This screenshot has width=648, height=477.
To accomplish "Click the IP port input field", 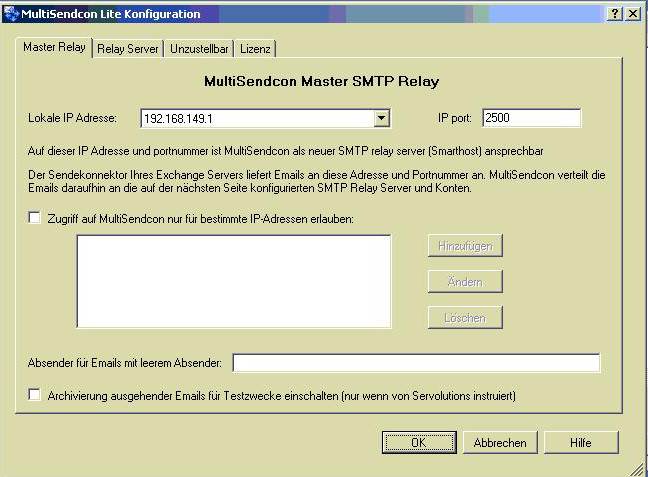I will pos(531,119).
